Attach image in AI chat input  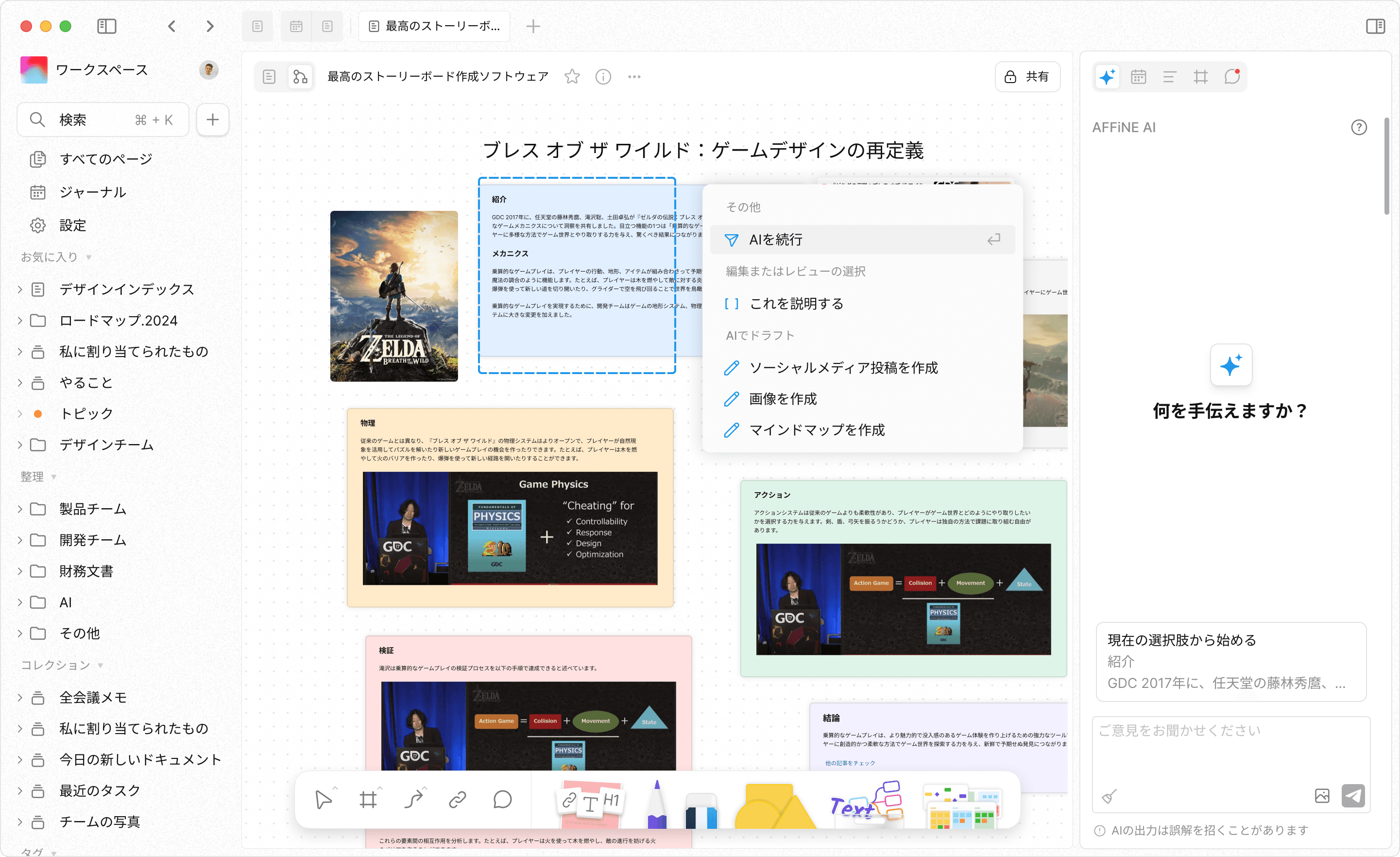[1322, 796]
